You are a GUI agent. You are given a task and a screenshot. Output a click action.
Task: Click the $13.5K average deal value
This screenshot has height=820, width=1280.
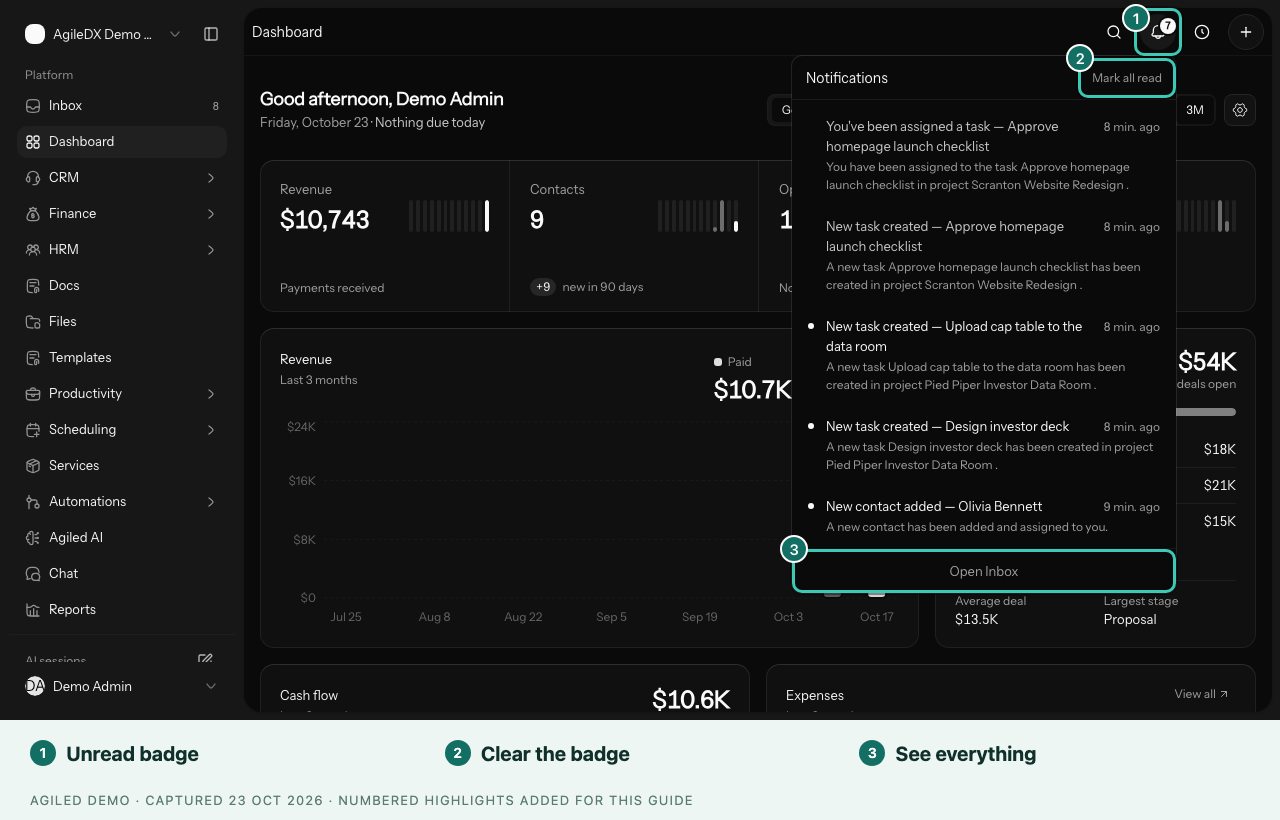tap(977, 620)
